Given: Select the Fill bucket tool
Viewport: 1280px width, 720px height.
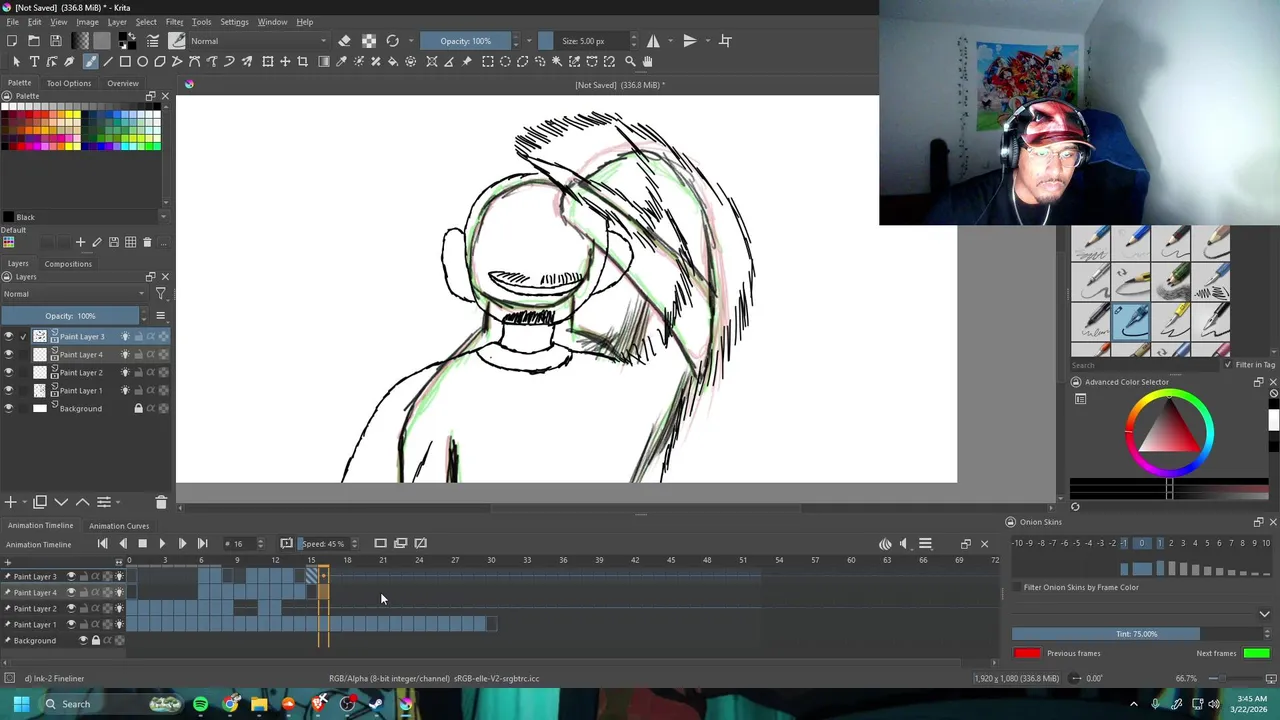Looking at the screenshot, I should [393, 61].
